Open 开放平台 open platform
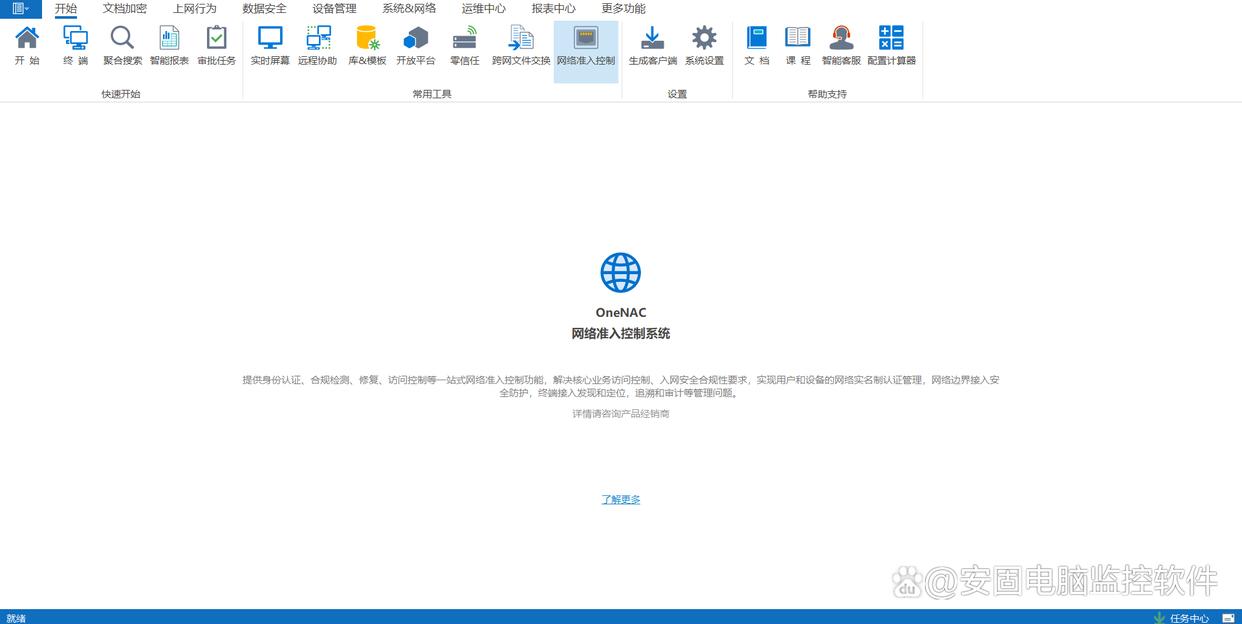 416,46
